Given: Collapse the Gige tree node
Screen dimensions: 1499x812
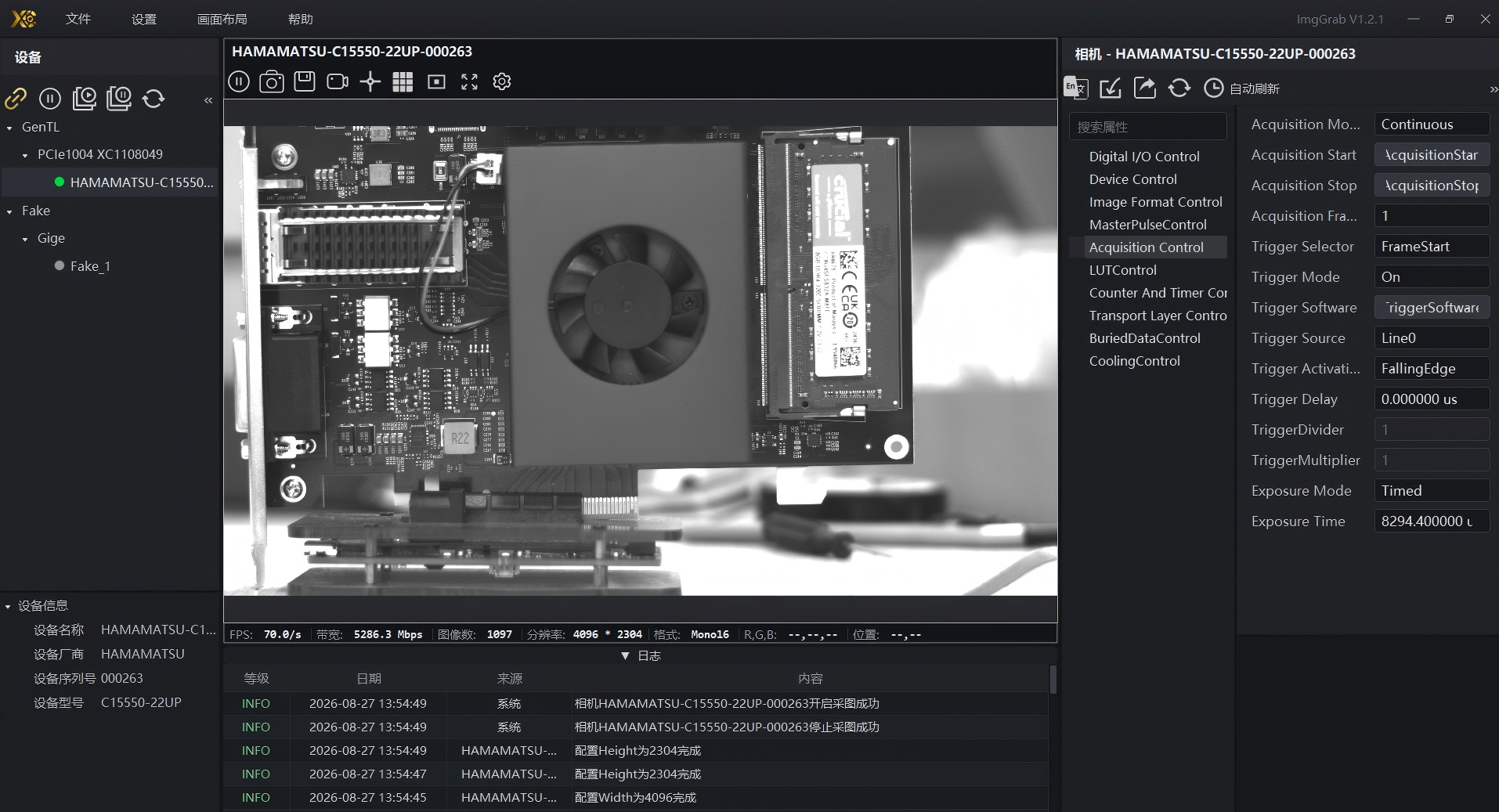Looking at the screenshot, I should (25, 239).
